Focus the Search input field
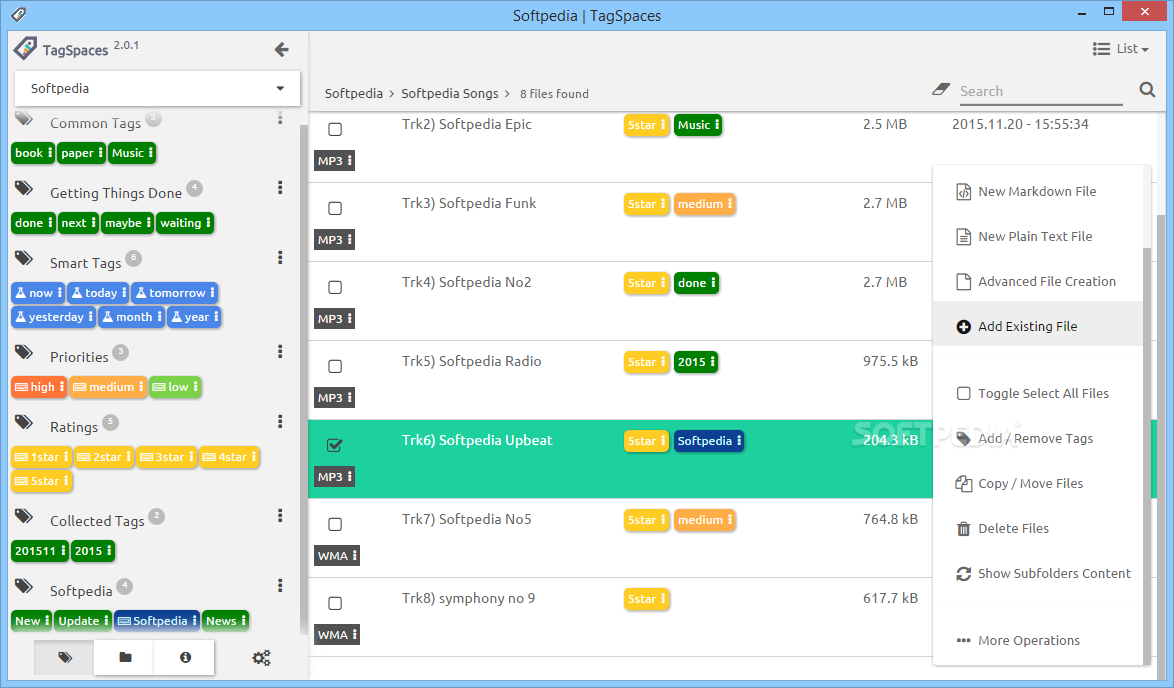This screenshot has height=688, width=1174. tap(1041, 91)
